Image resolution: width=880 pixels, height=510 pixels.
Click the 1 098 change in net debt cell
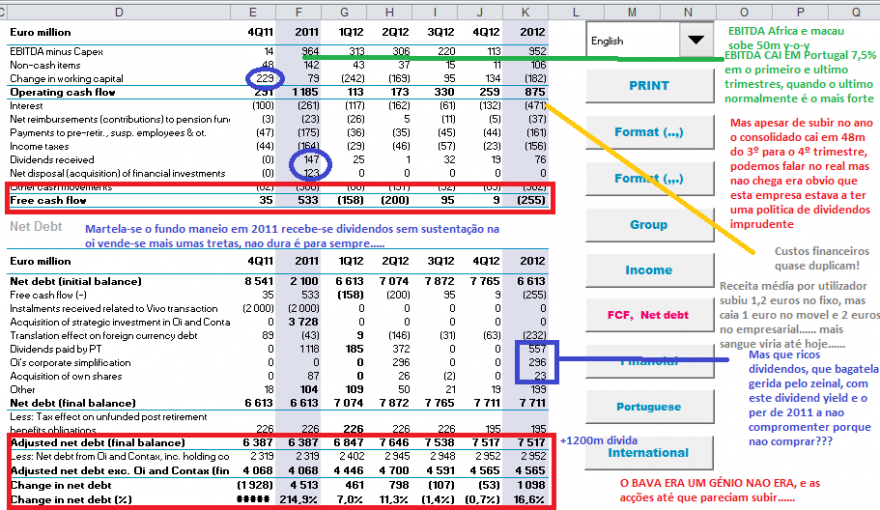point(531,485)
